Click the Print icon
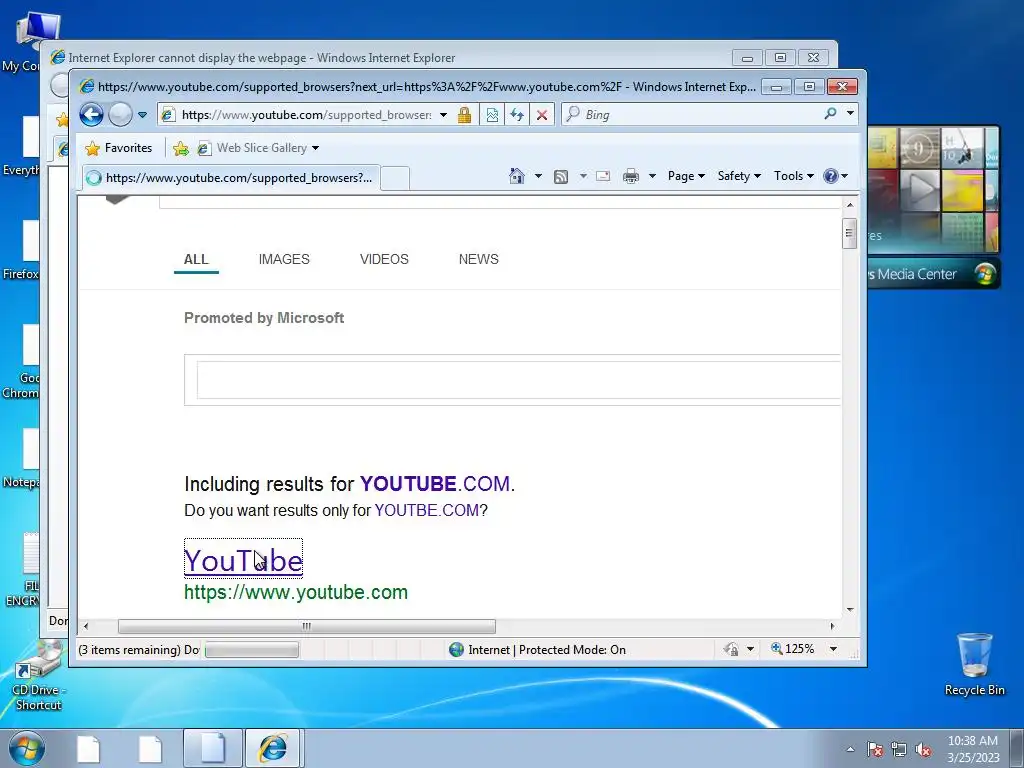Screen dimensions: 1024x768 (631, 176)
